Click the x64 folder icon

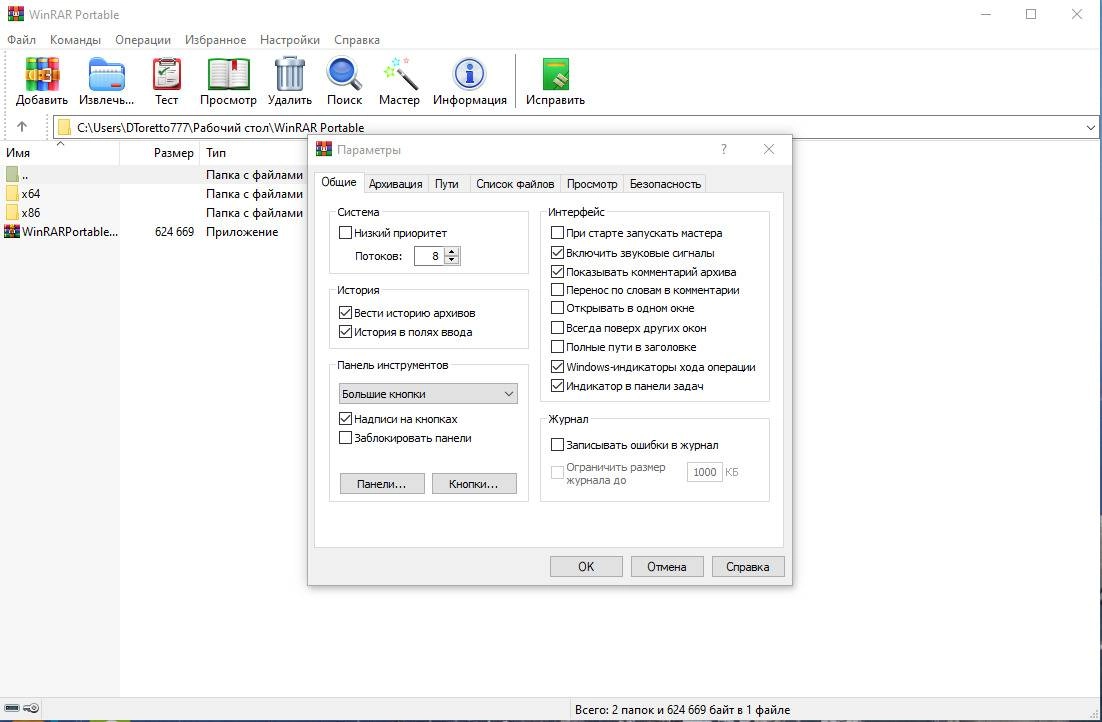[12, 193]
